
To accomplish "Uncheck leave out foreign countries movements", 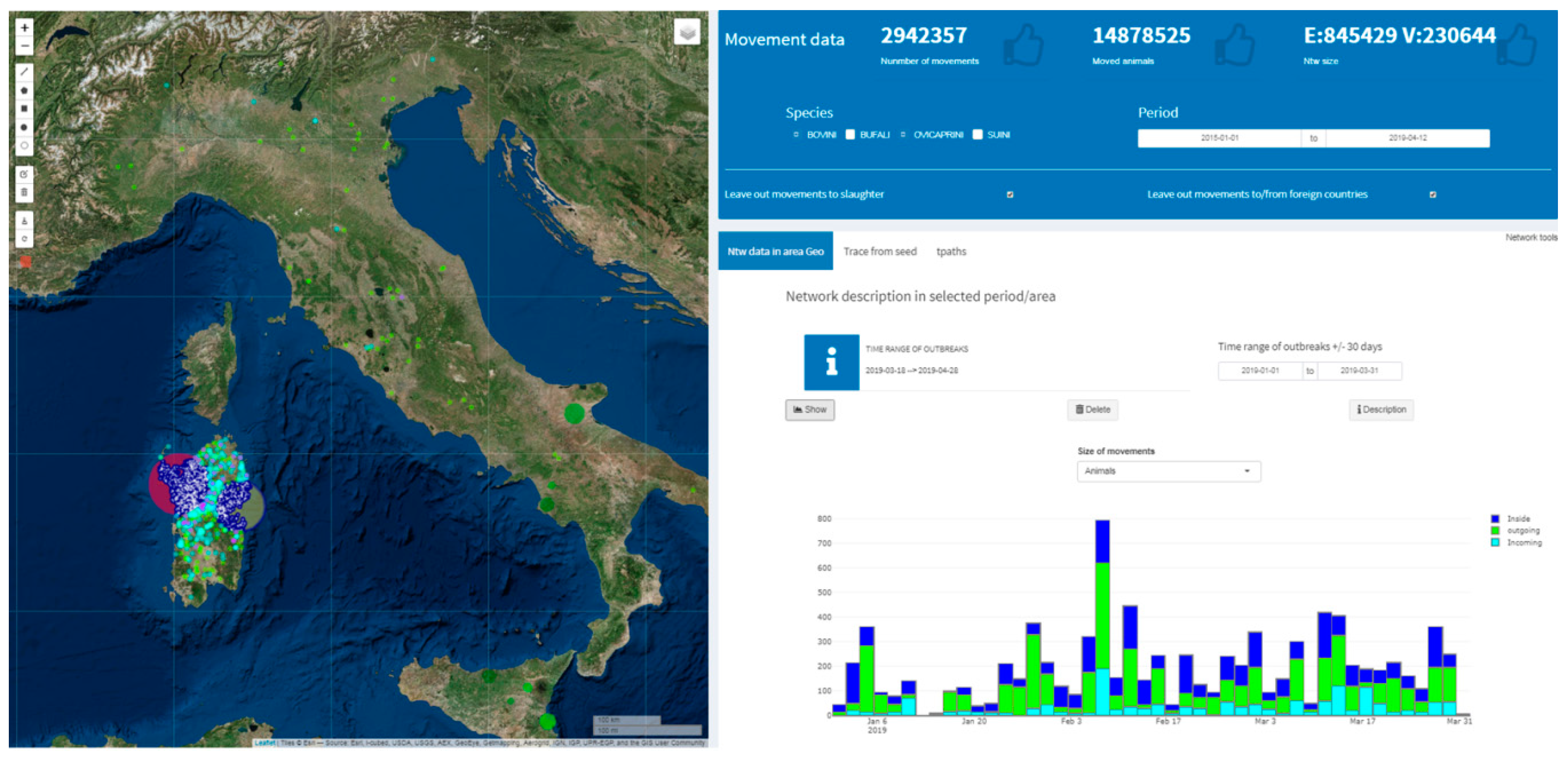I will (x=1432, y=194).
